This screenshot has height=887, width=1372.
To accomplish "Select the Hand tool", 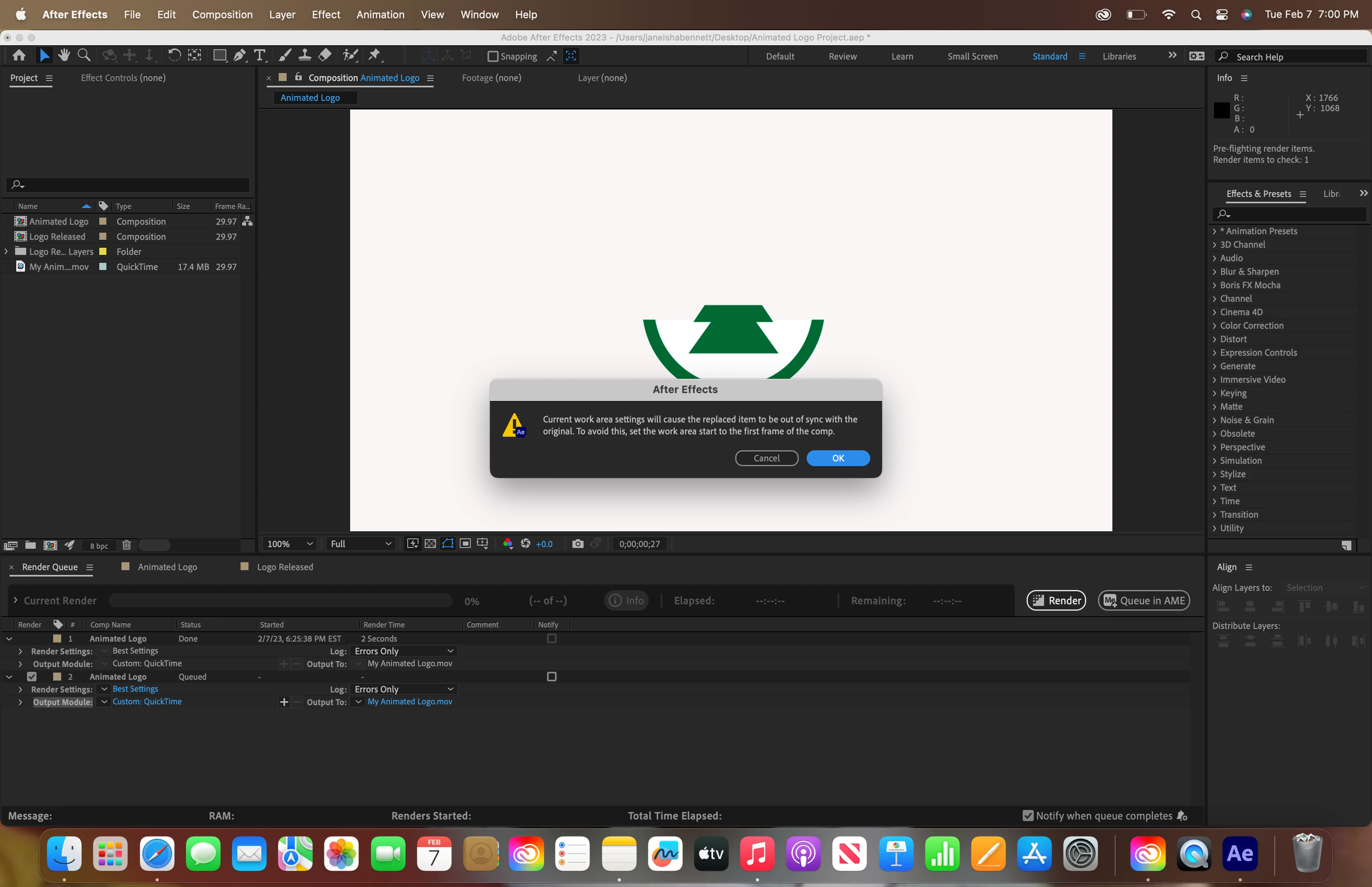I will pos(64,55).
